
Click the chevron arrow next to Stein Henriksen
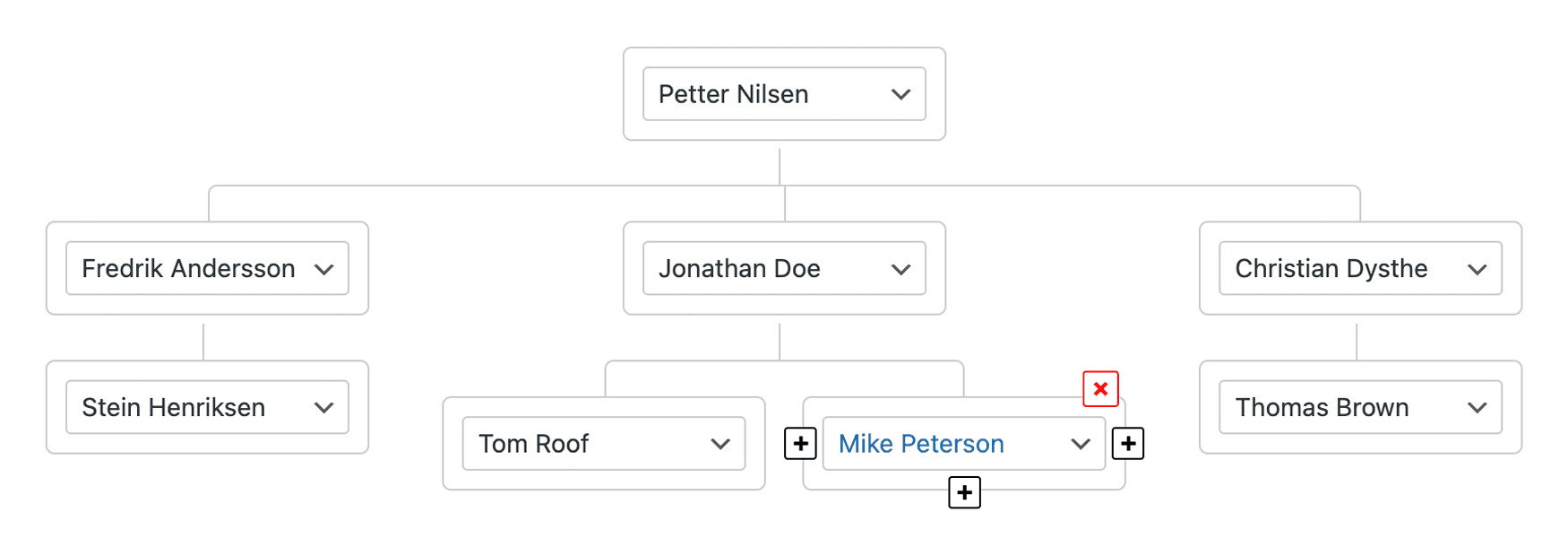[x=324, y=408]
